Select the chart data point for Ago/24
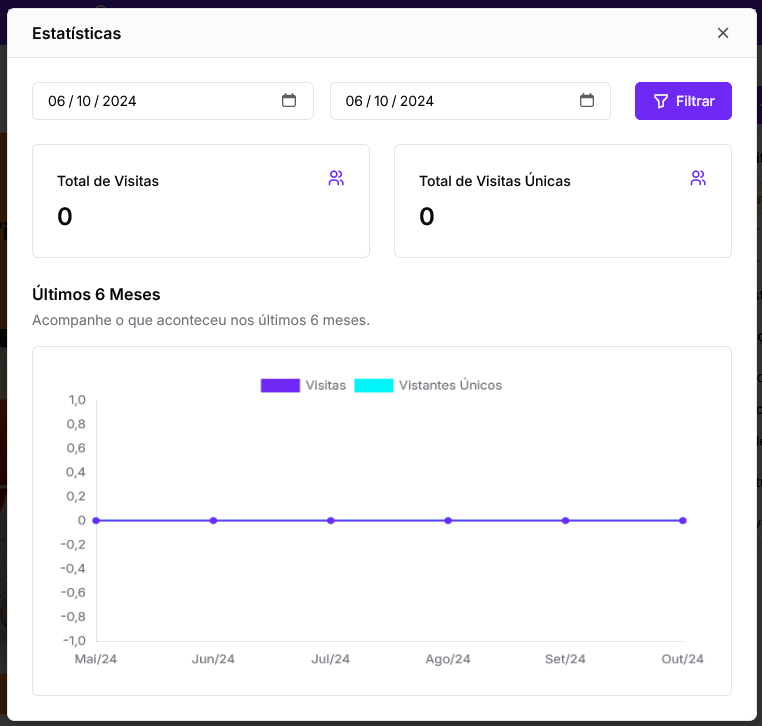This screenshot has height=726, width=762. coord(448,520)
